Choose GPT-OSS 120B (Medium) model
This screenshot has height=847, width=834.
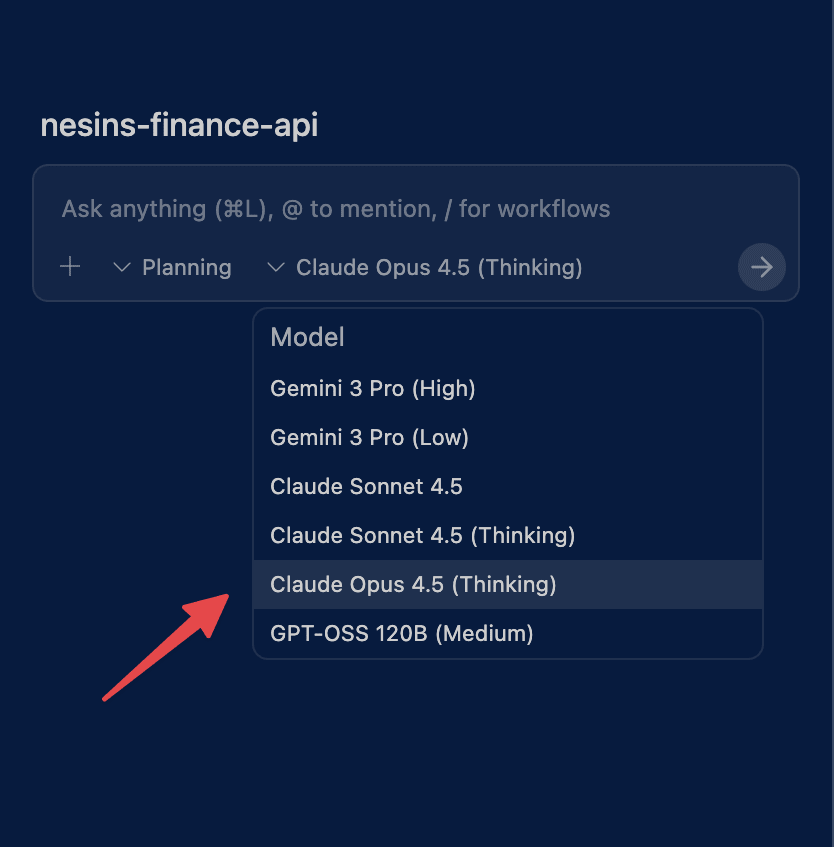pyautogui.click(x=401, y=633)
